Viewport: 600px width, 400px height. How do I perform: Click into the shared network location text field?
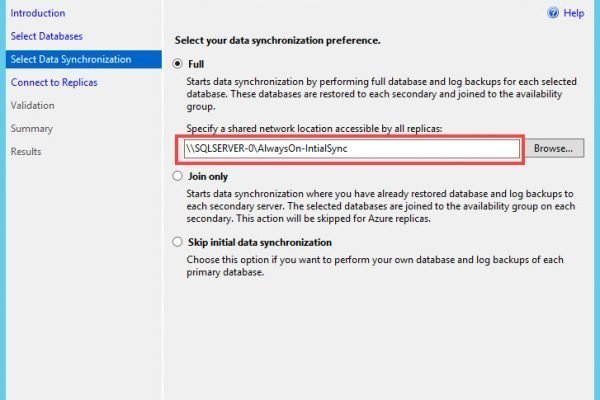pos(352,148)
